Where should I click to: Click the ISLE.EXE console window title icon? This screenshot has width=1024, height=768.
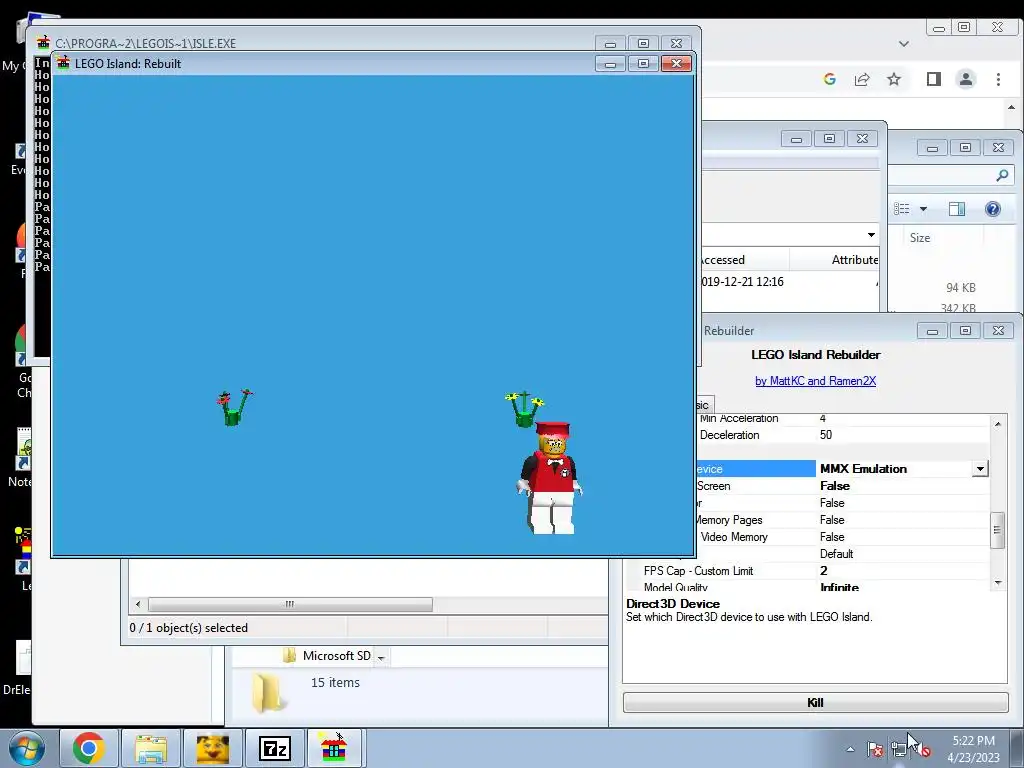[x=43, y=43]
